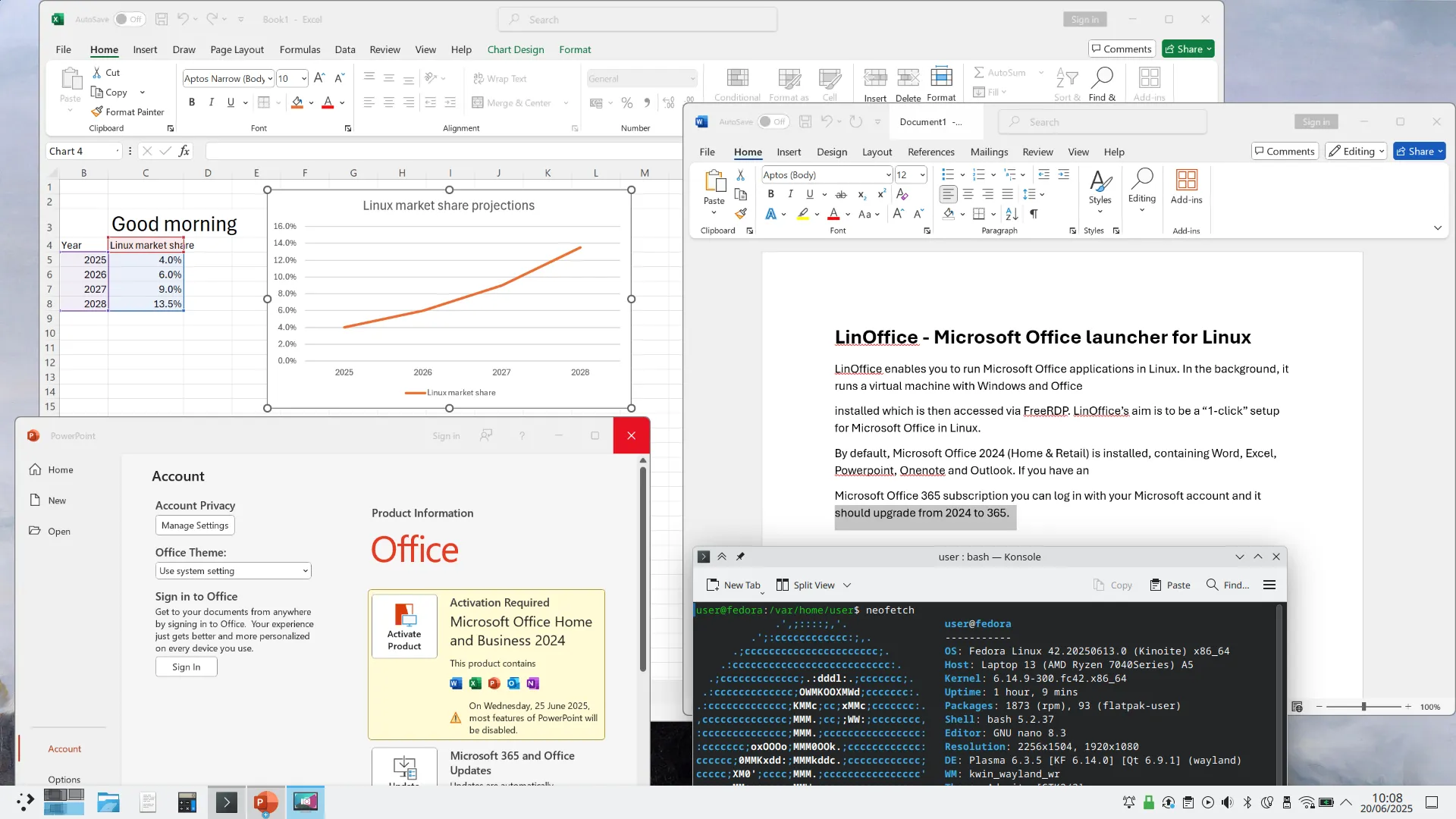Image resolution: width=1456 pixels, height=819 pixels.
Task: Click Manage Settings under Account Privacy
Action: pyautogui.click(x=194, y=525)
